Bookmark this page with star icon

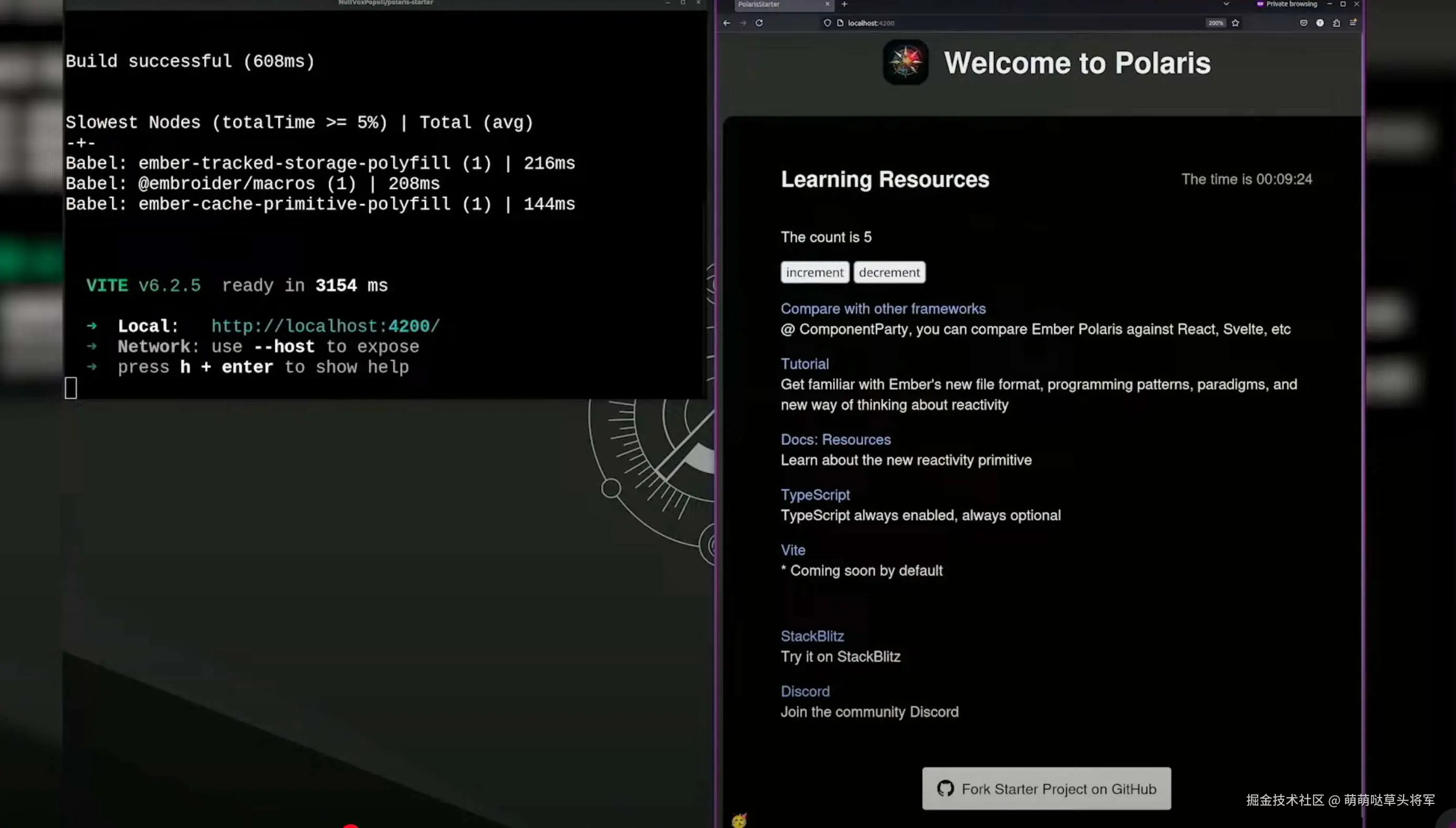1235,23
